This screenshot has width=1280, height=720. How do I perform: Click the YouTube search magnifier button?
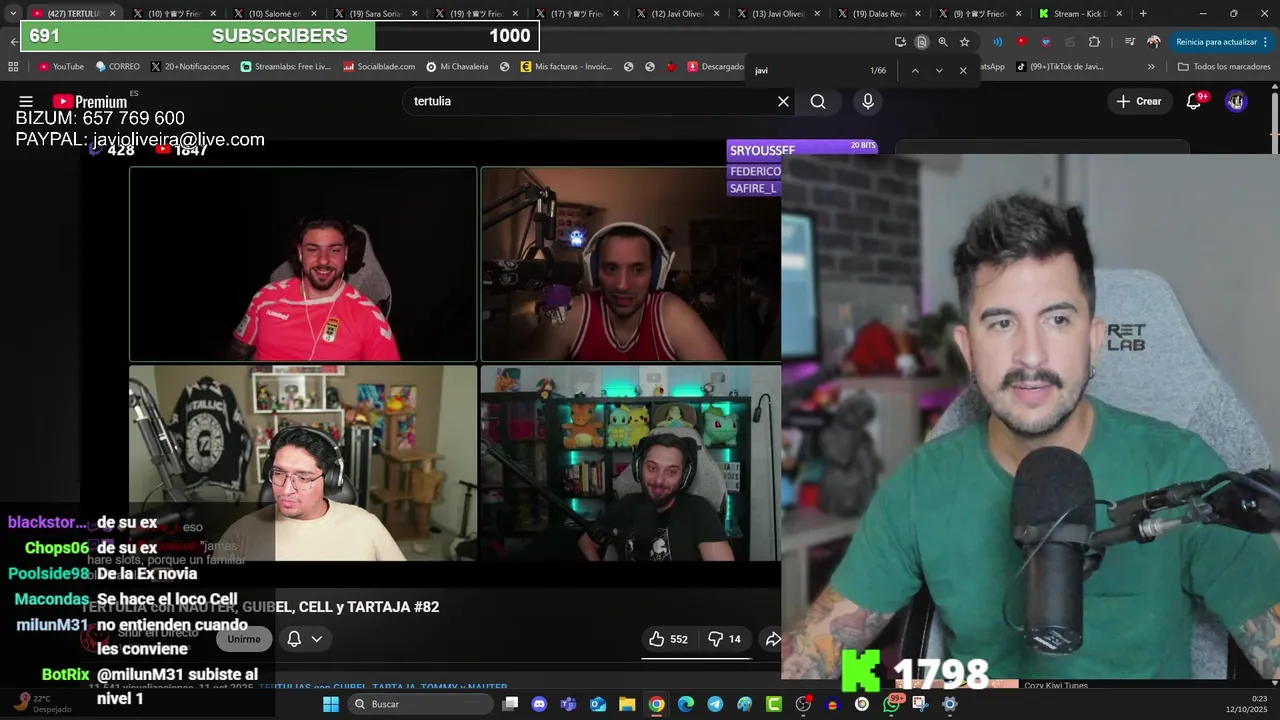(x=818, y=101)
